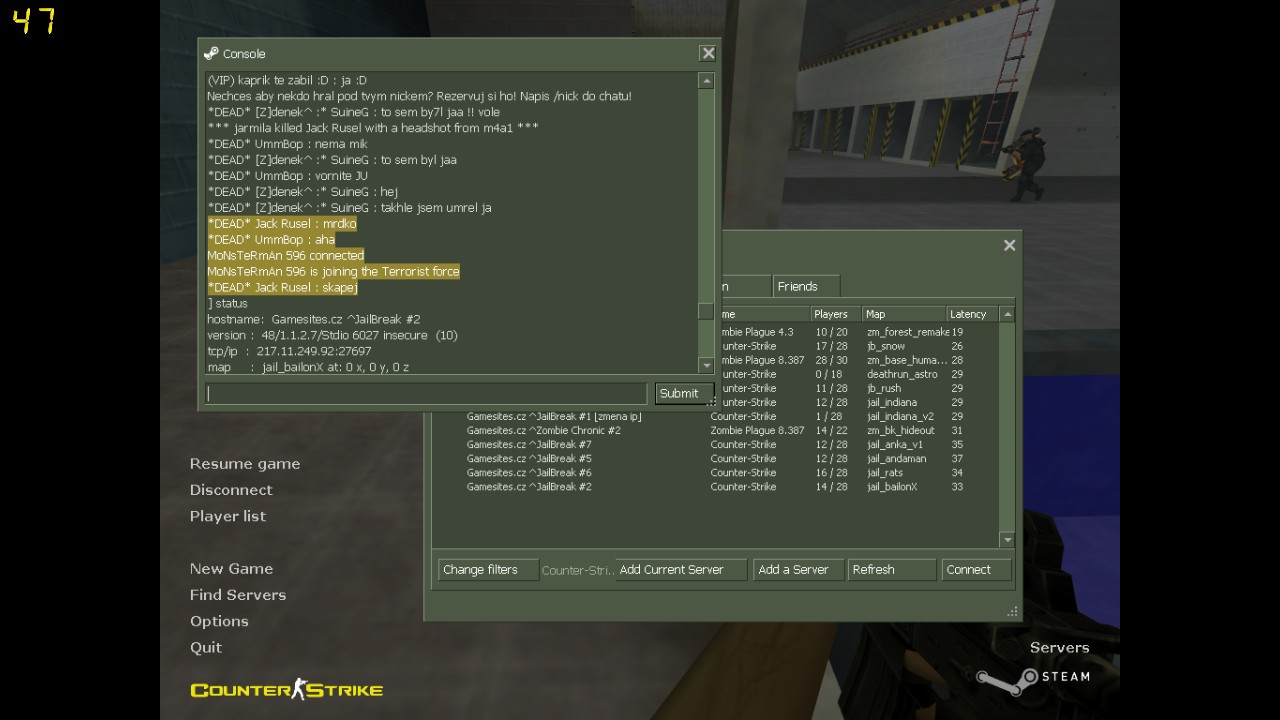Add Current Server to favorites
1280x720 pixels.
(x=681, y=570)
